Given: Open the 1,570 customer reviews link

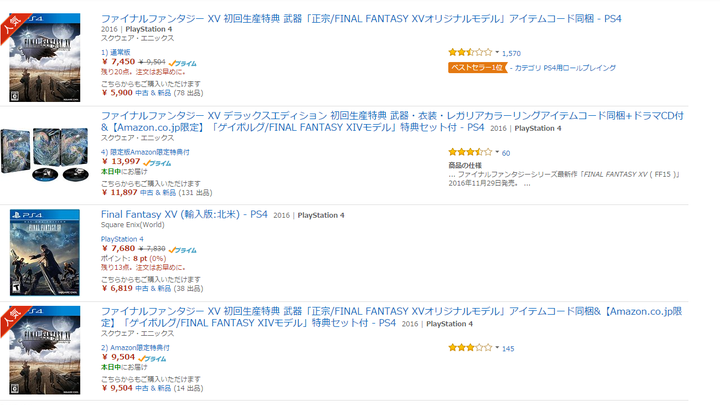Looking at the screenshot, I should [x=511, y=53].
